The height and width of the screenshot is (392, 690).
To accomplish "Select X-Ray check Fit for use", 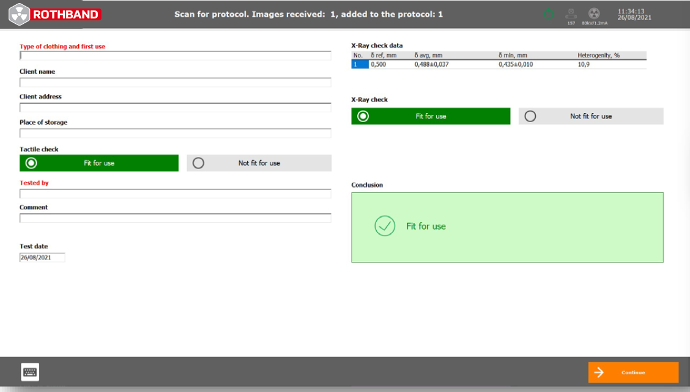I will 431,116.
